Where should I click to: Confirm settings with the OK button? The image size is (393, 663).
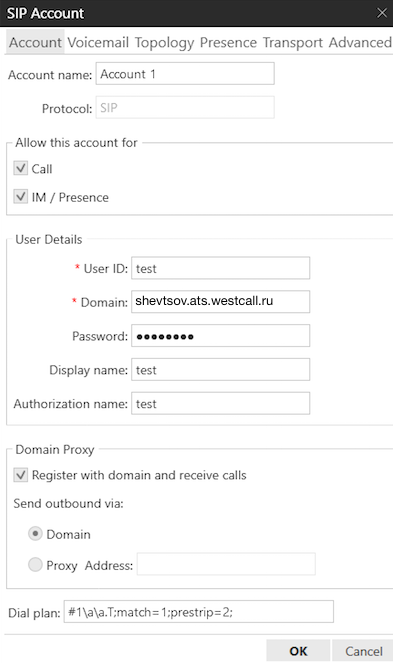pos(298,651)
